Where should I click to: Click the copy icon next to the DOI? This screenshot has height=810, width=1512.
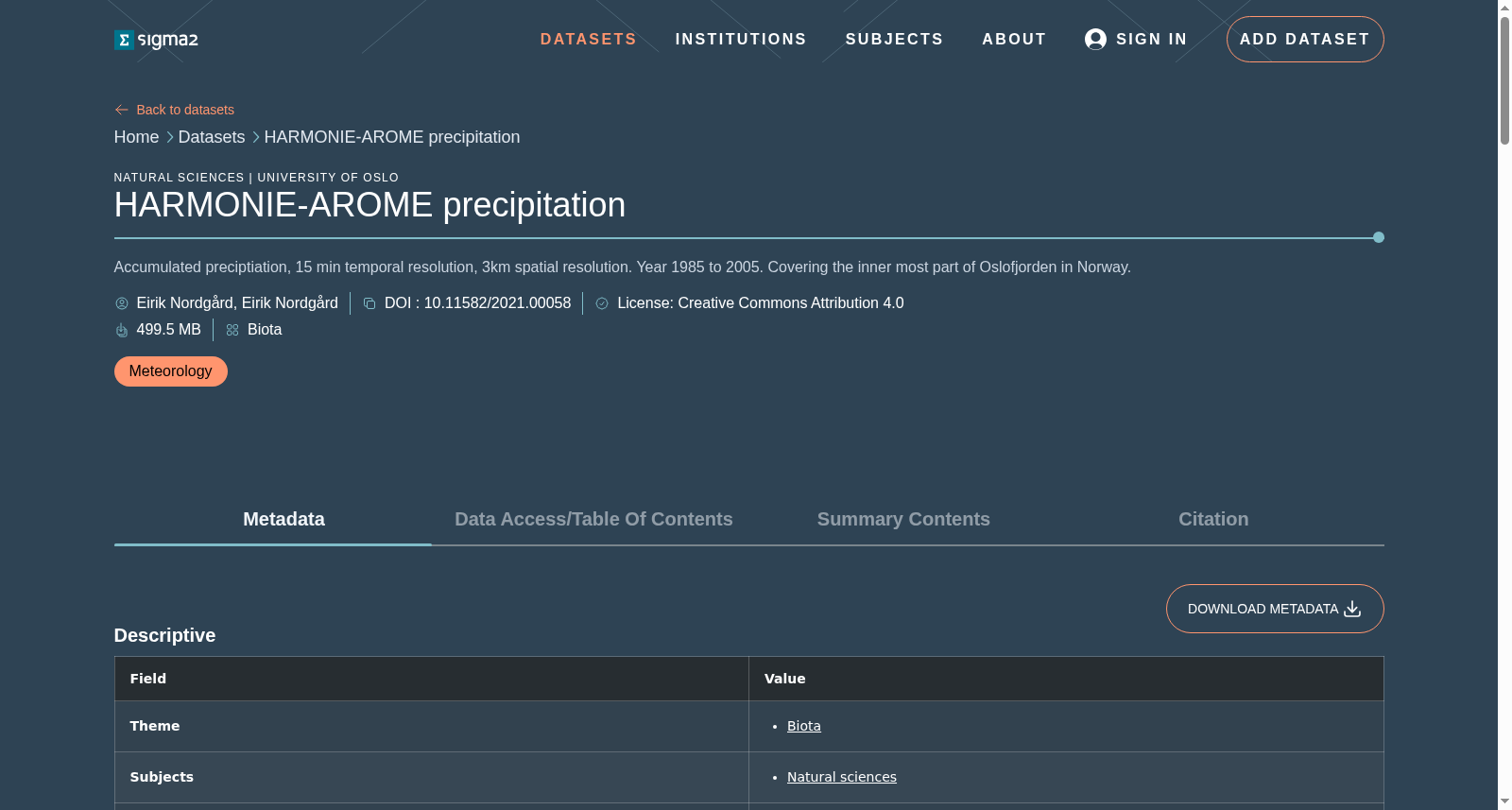(x=369, y=303)
